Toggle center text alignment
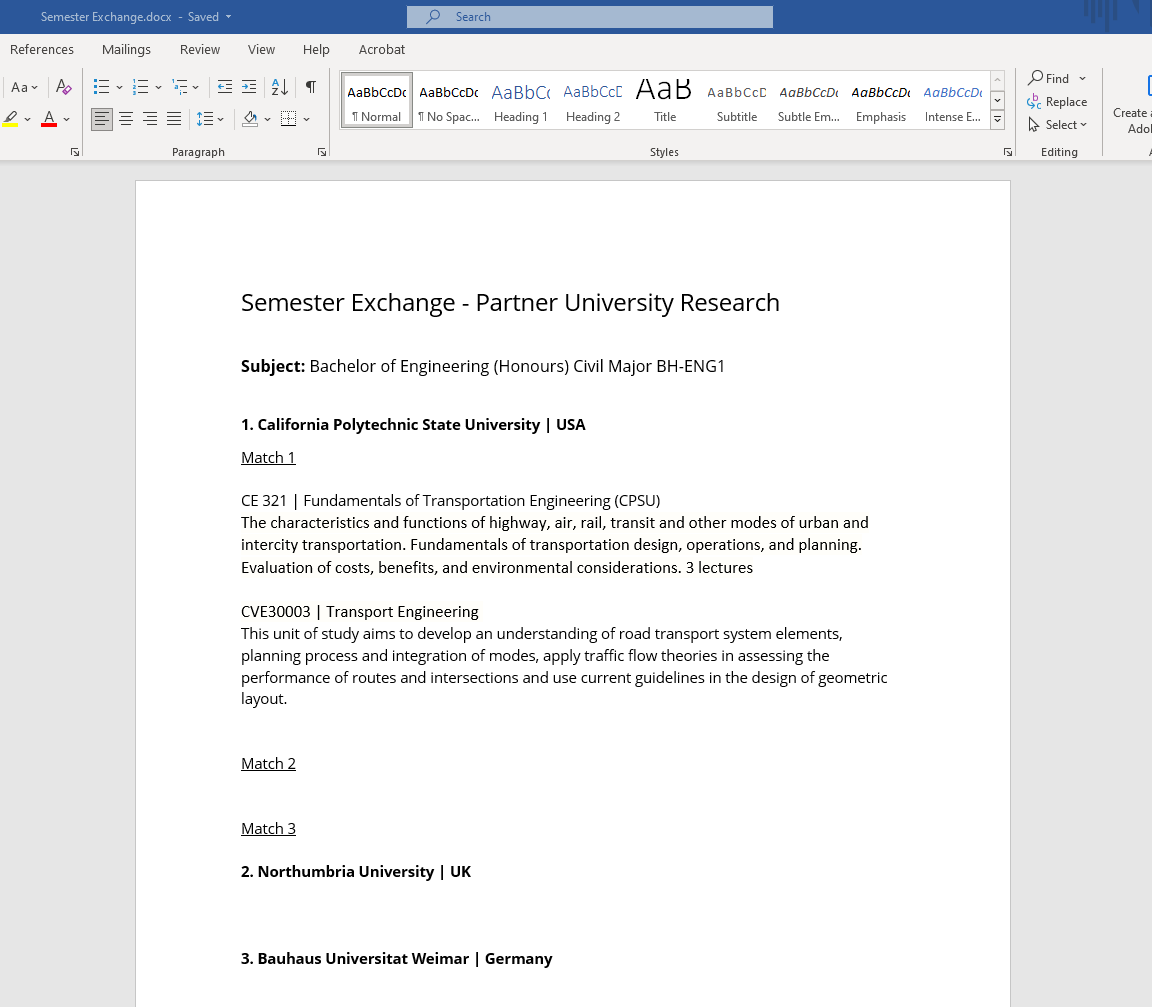This screenshot has height=1007, width=1152. tap(126, 119)
